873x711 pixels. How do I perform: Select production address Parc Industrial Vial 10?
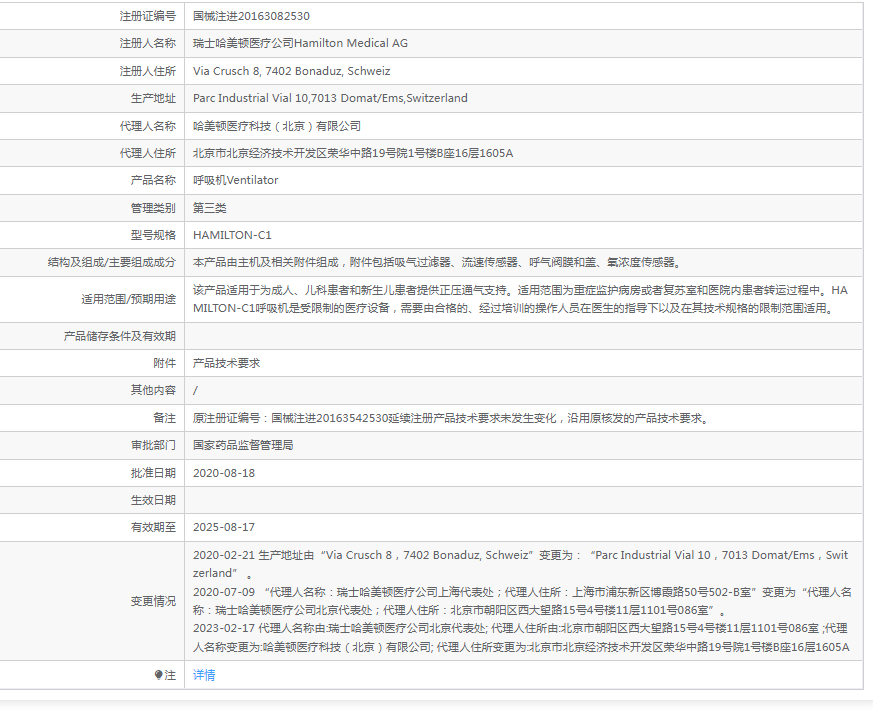[251, 98]
